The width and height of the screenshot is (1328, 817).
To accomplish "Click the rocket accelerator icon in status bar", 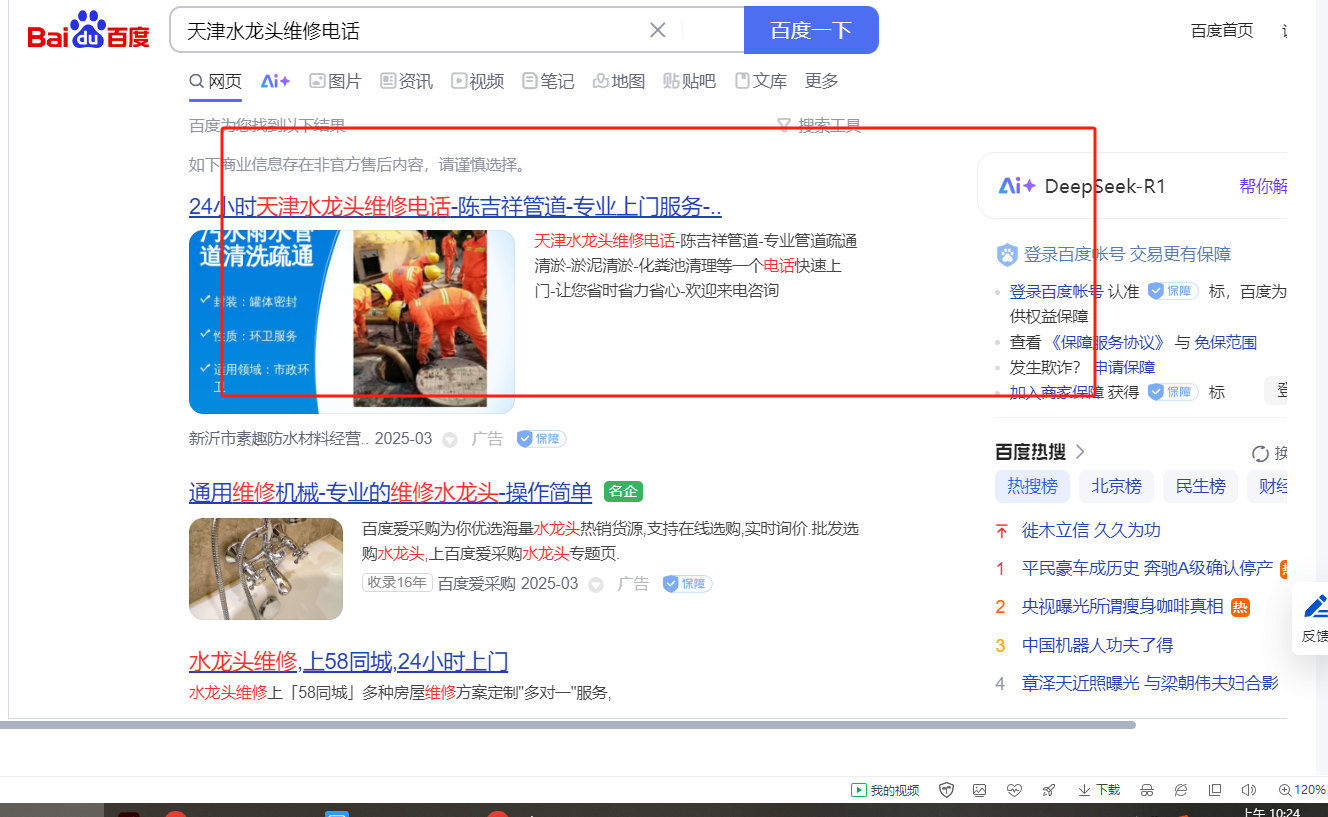I will pos(1048,790).
